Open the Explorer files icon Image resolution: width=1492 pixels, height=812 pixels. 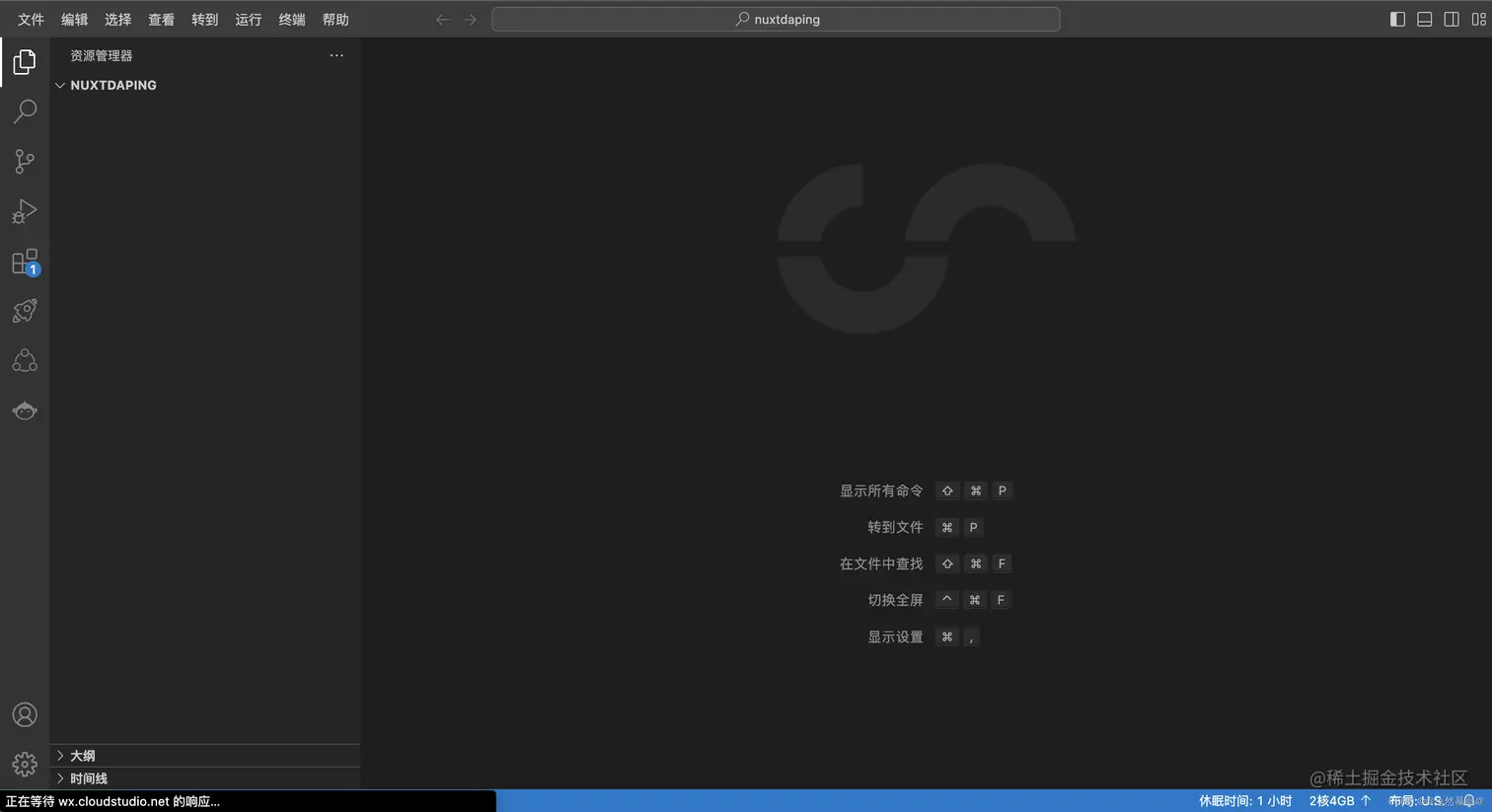point(25,62)
